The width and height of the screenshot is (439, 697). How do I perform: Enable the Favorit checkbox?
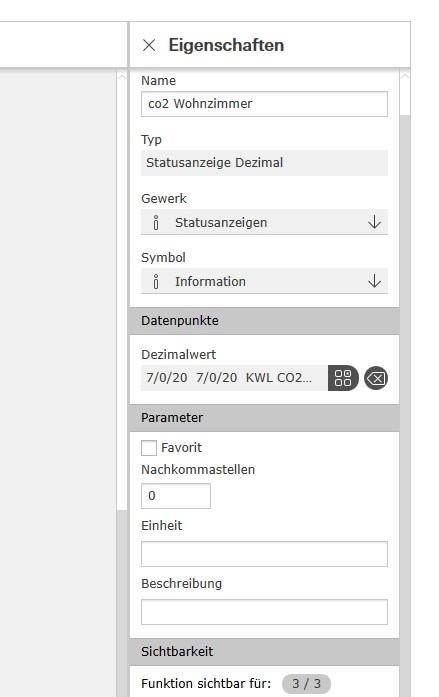coord(149,448)
